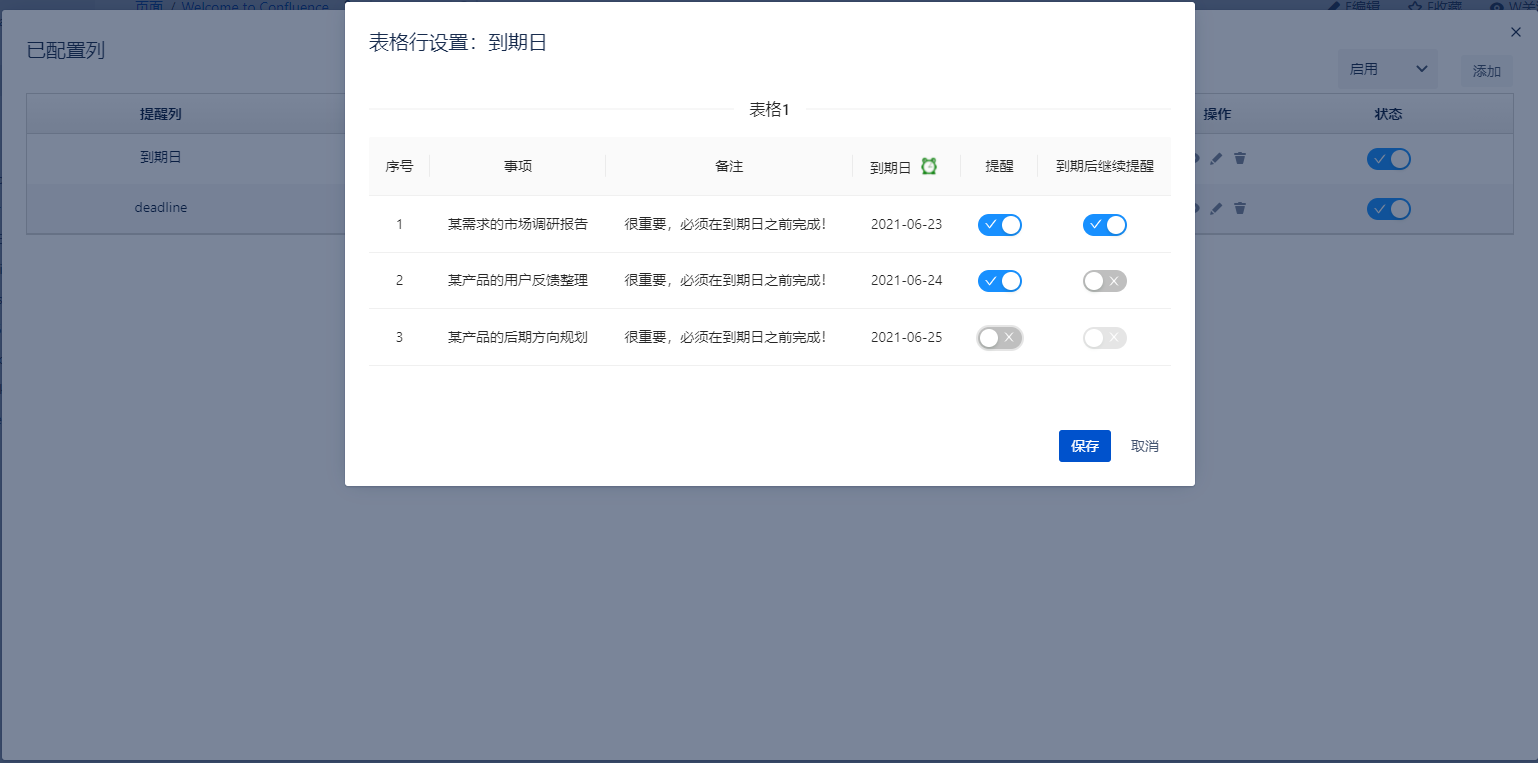Turn off 到期后继续提醒 for the 2021-06-23 row

point(1104,225)
